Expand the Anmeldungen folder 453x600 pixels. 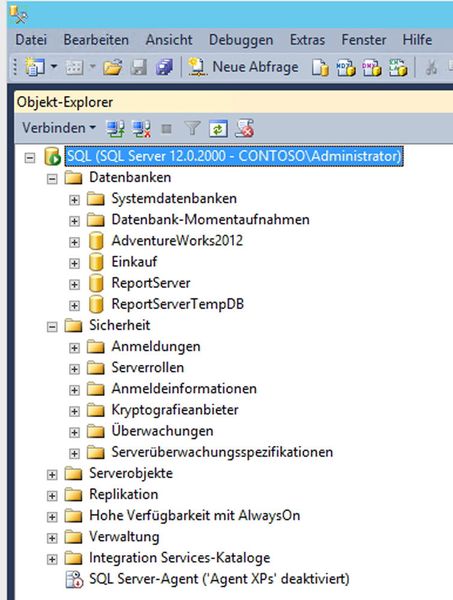(x=74, y=348)
